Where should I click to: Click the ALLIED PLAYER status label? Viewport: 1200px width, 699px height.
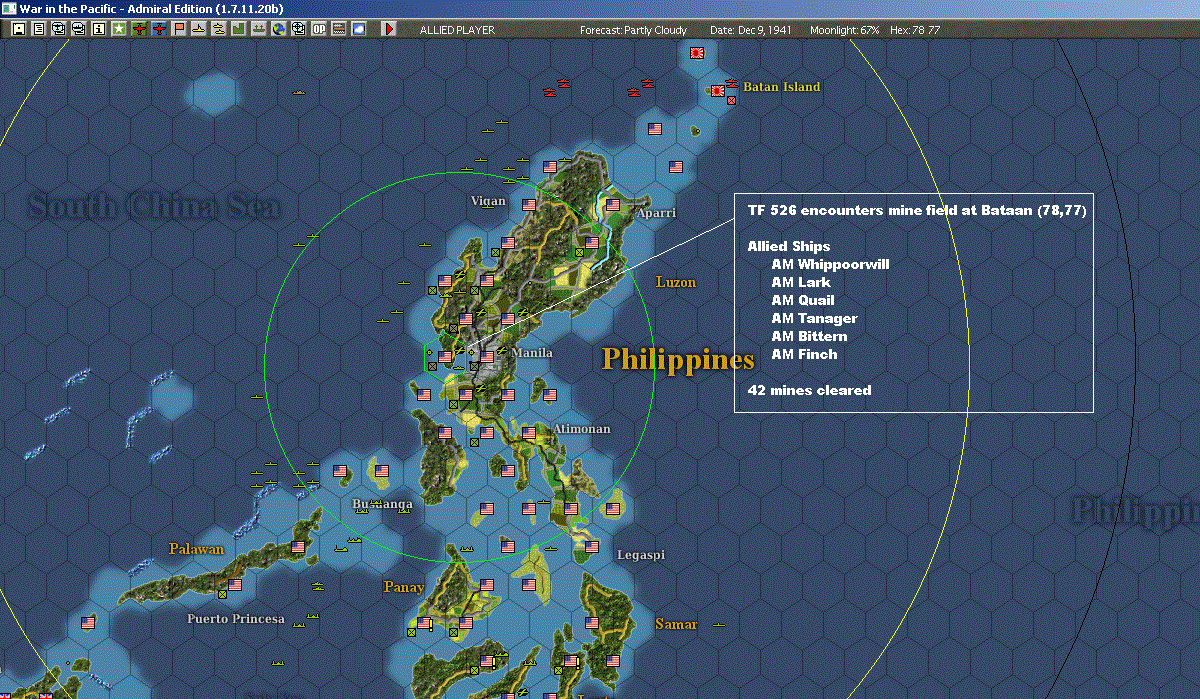tap(457, 30)
